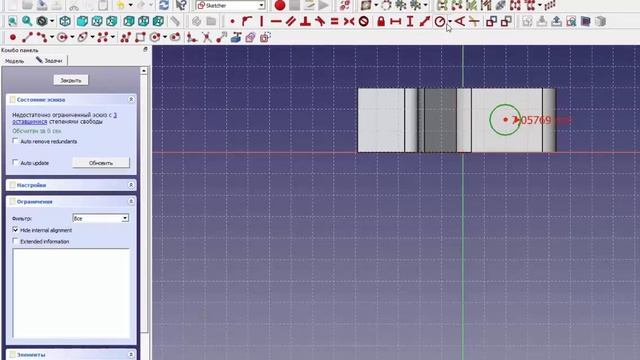Enable Extended information checkbox
The height and width of the screenshot is (360, 640).
coord(16,241)
